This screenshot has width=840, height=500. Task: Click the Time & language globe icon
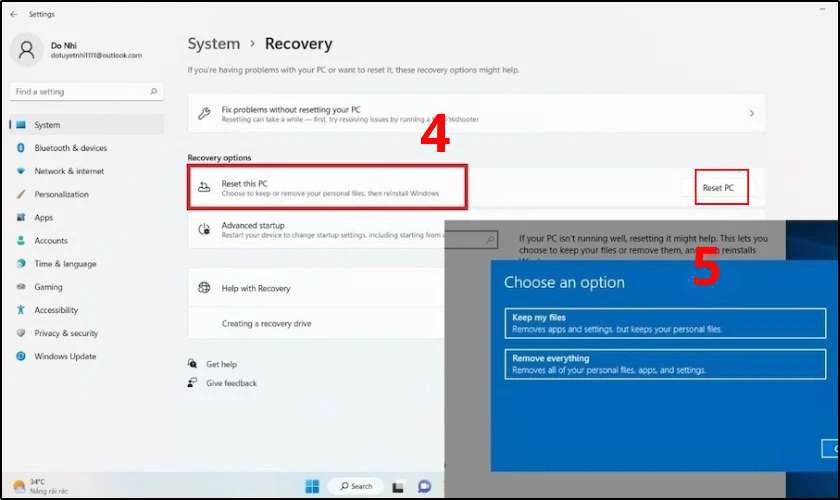[21, 264]
